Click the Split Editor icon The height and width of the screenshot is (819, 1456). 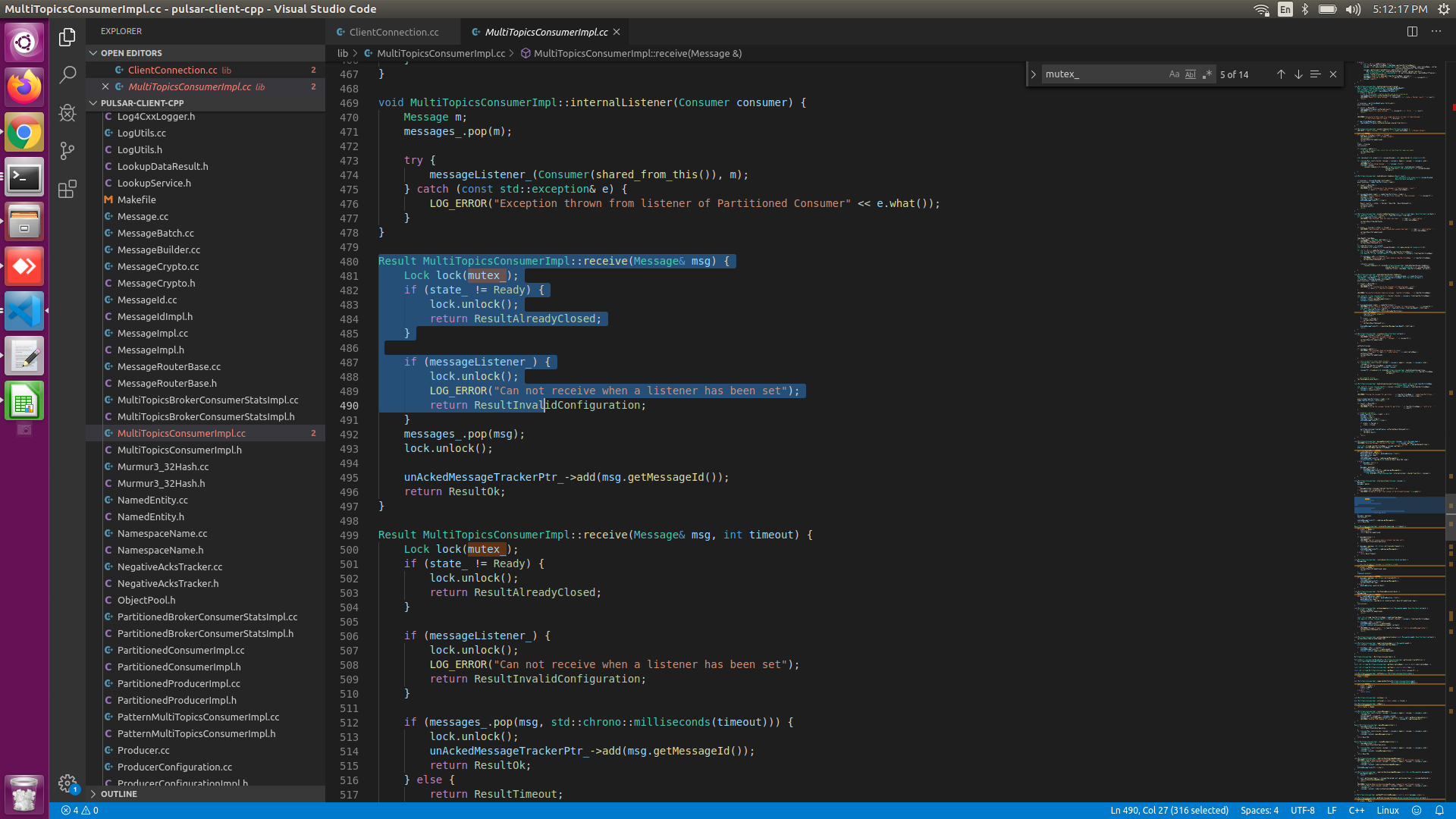[x=1413, y=31]
